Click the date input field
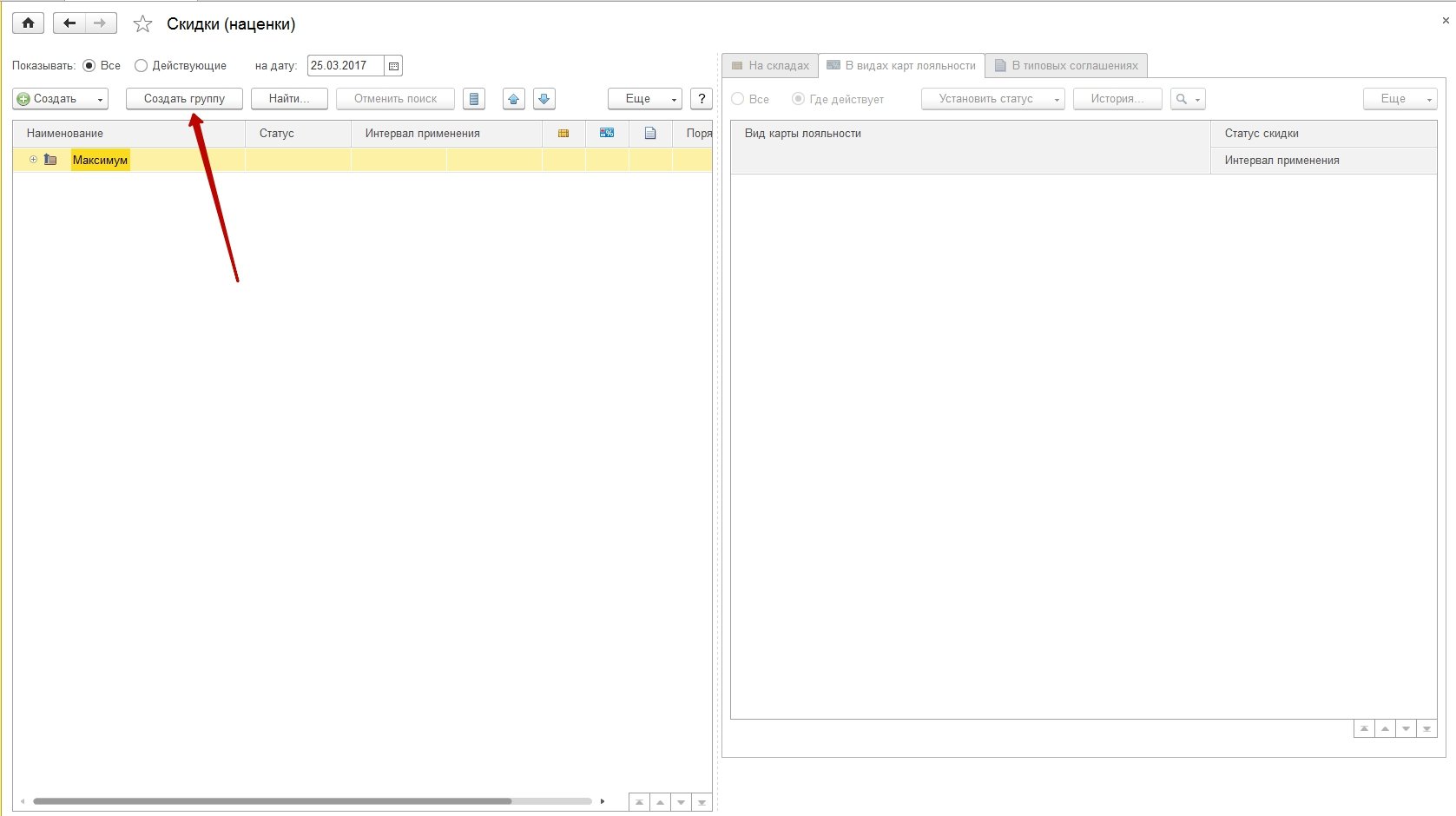This screenshot has width=1456, height=816. (x=345, y=66)
